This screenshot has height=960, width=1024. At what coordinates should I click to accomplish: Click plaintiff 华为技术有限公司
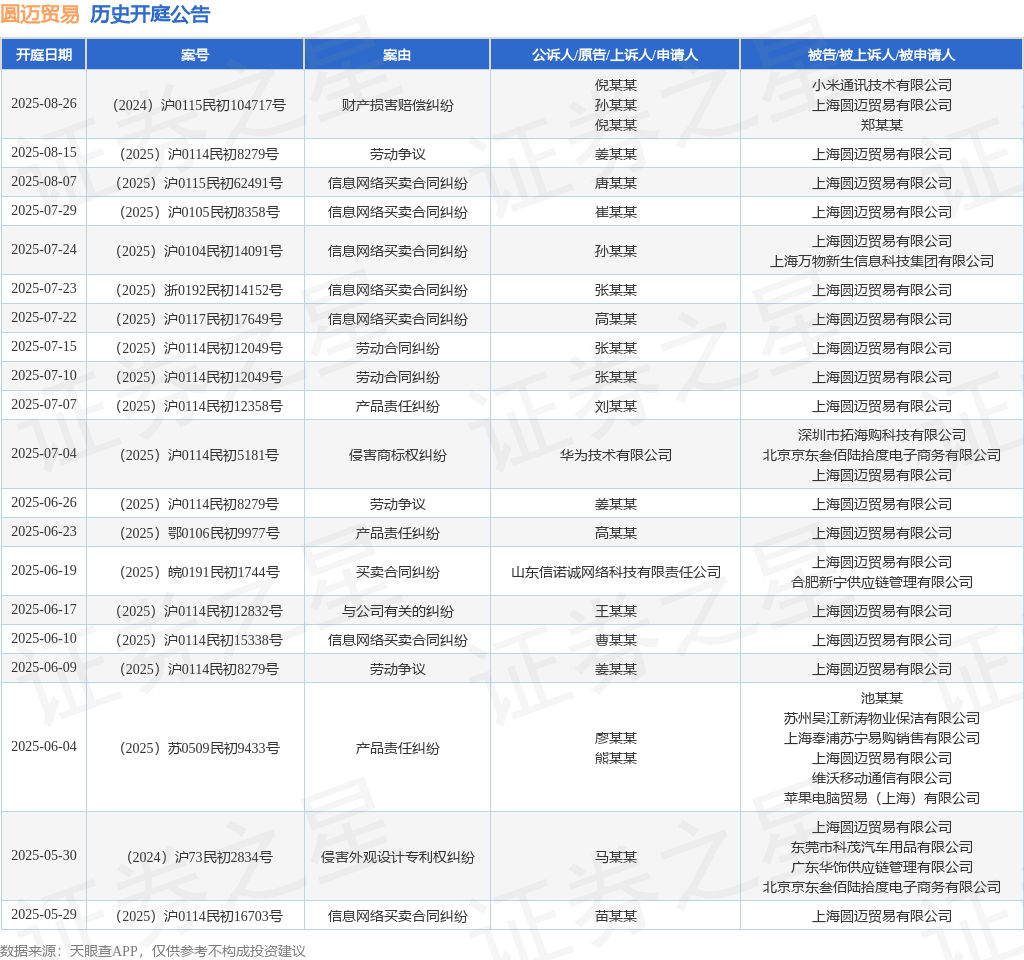point(615,455)
